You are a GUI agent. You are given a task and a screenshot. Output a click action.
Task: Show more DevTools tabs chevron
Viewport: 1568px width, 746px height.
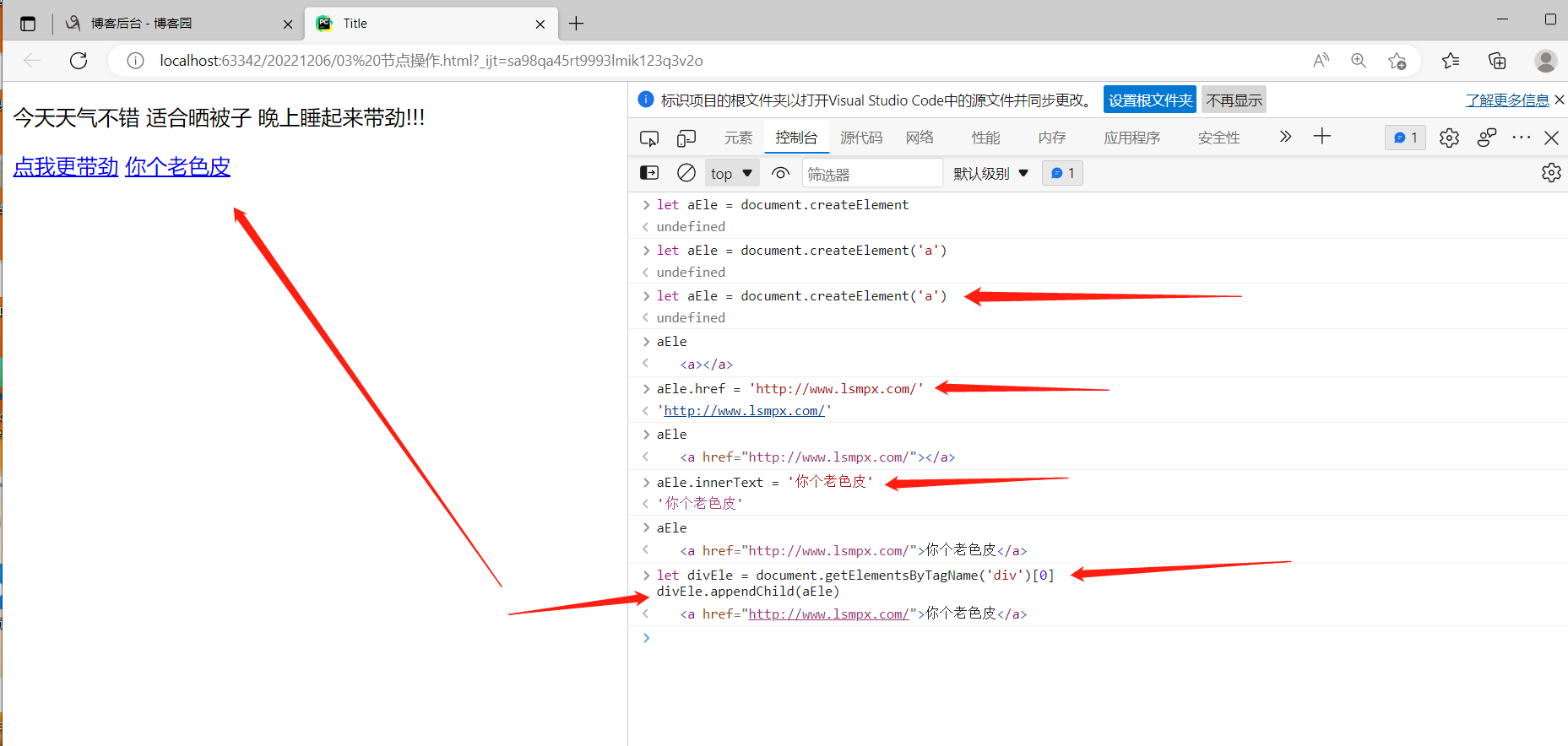point(1285,137)
